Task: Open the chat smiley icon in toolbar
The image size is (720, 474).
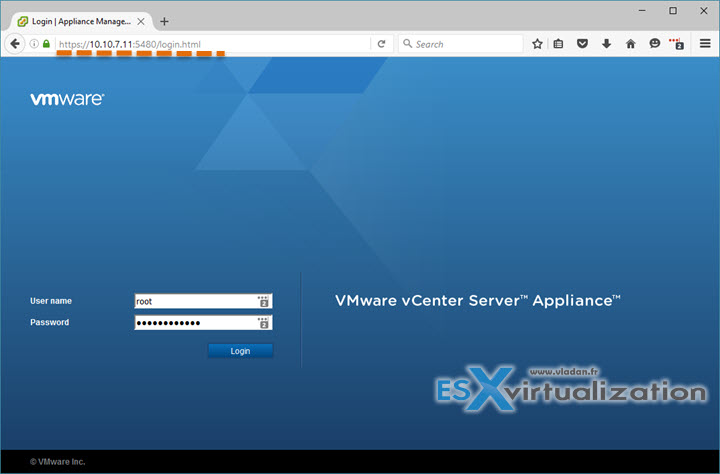Action: 654,44
